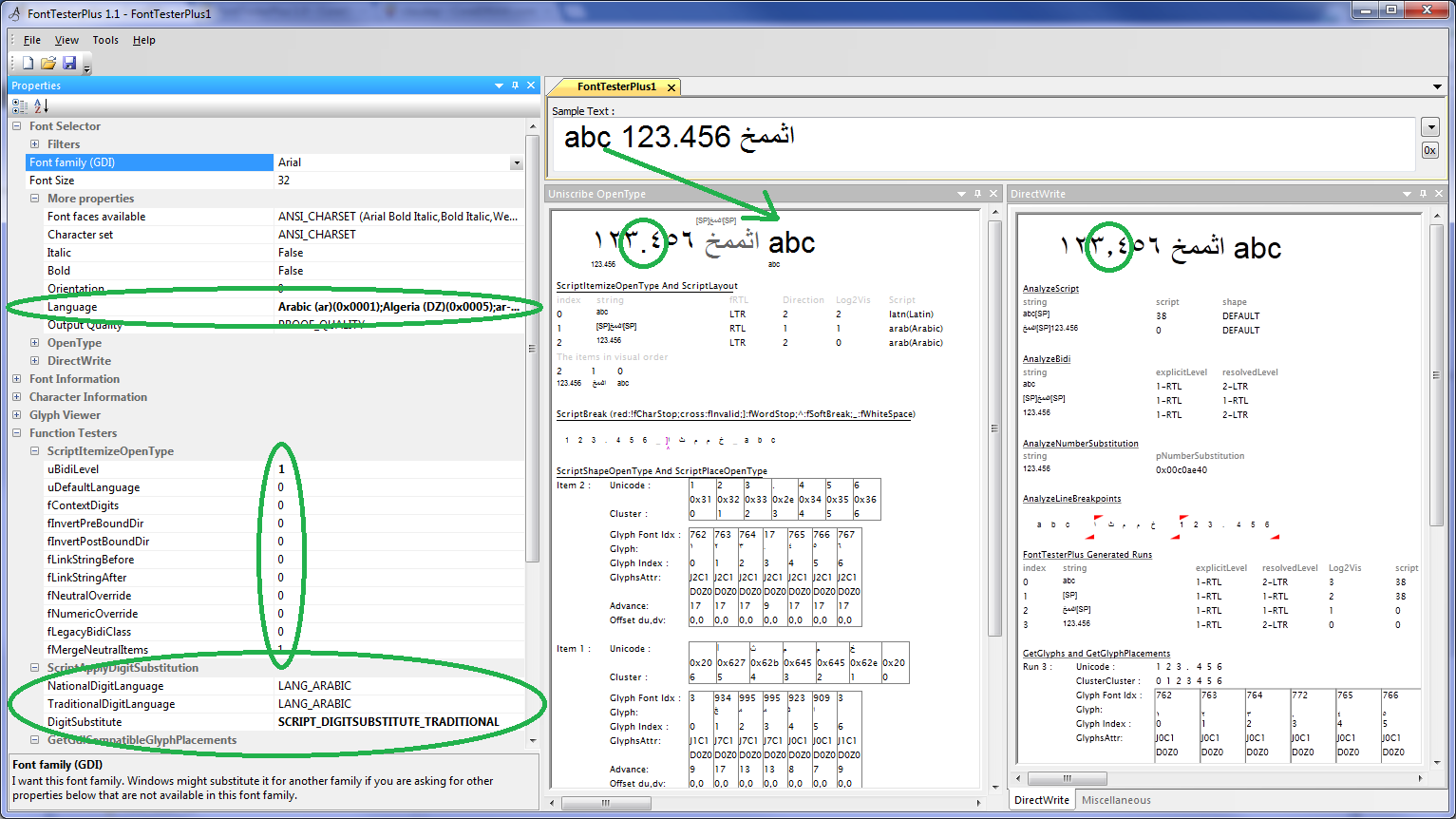Close the Uniscribe OpenType panel

(x=993, y=194)
